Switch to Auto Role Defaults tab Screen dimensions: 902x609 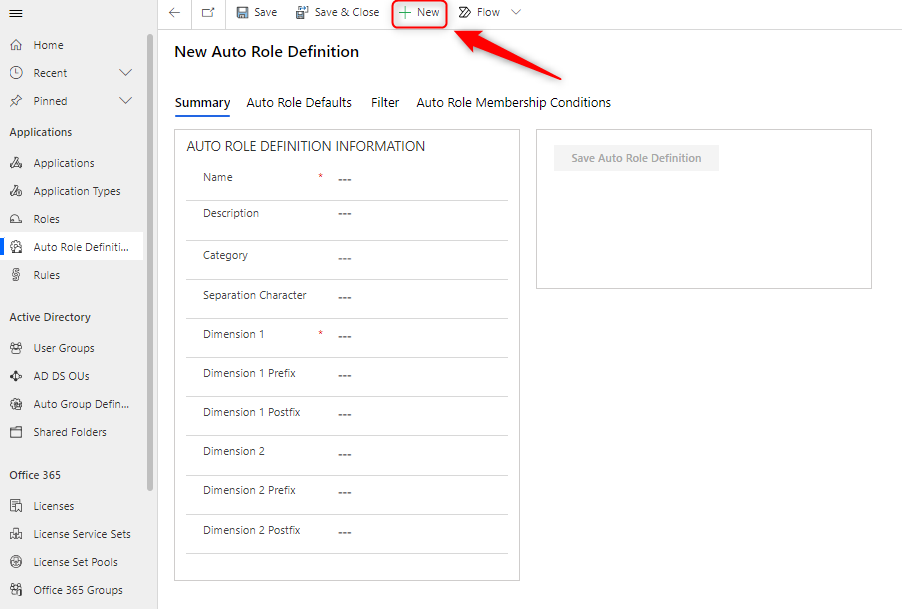click(299, 103)
